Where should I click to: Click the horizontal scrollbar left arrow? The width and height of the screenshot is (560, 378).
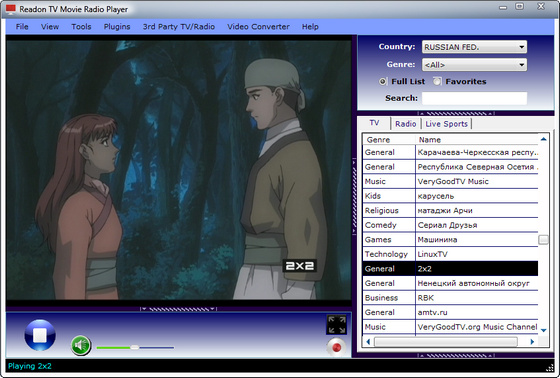pyautogui.click(x=368, y=342)
